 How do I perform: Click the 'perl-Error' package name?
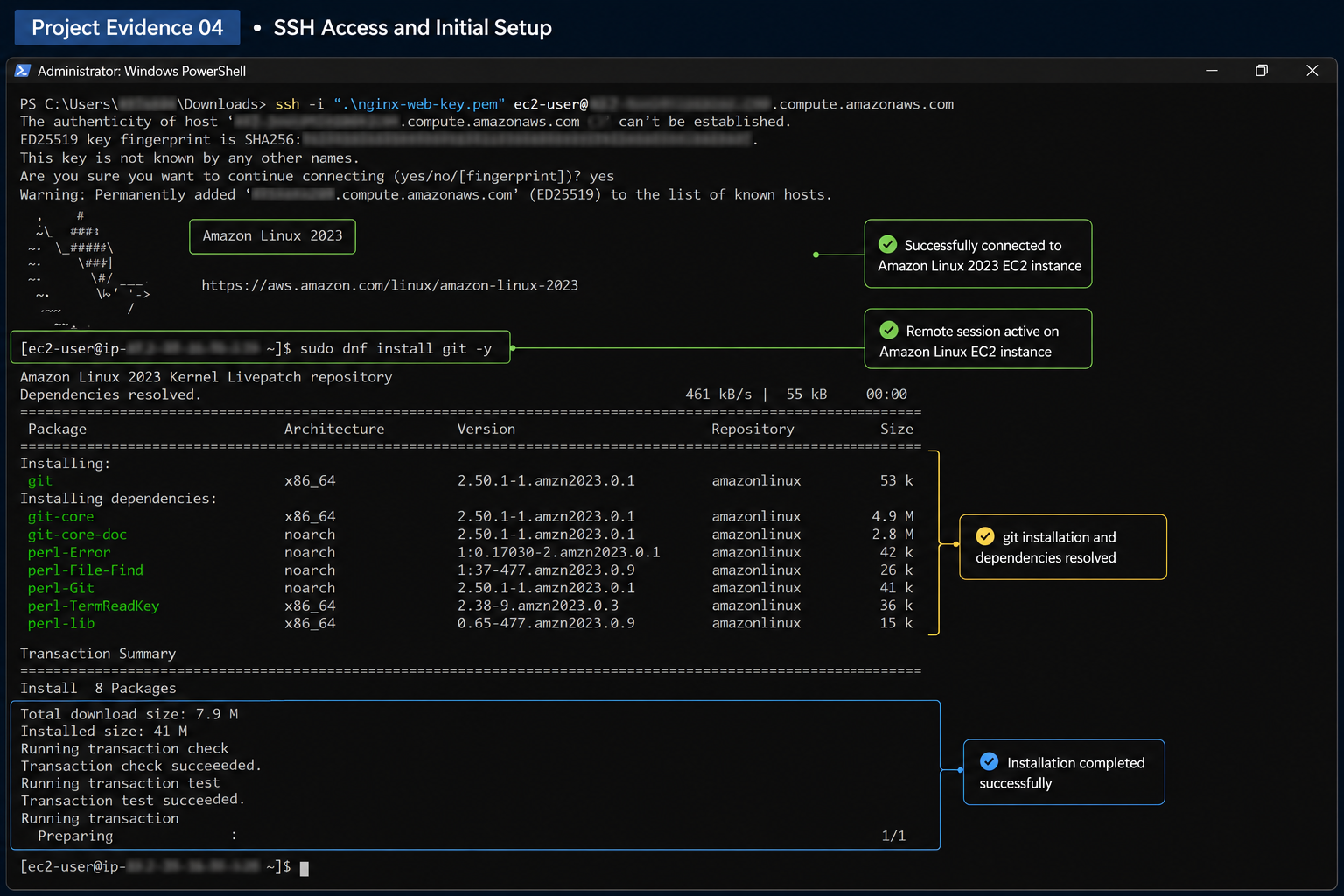click(69, 553)
